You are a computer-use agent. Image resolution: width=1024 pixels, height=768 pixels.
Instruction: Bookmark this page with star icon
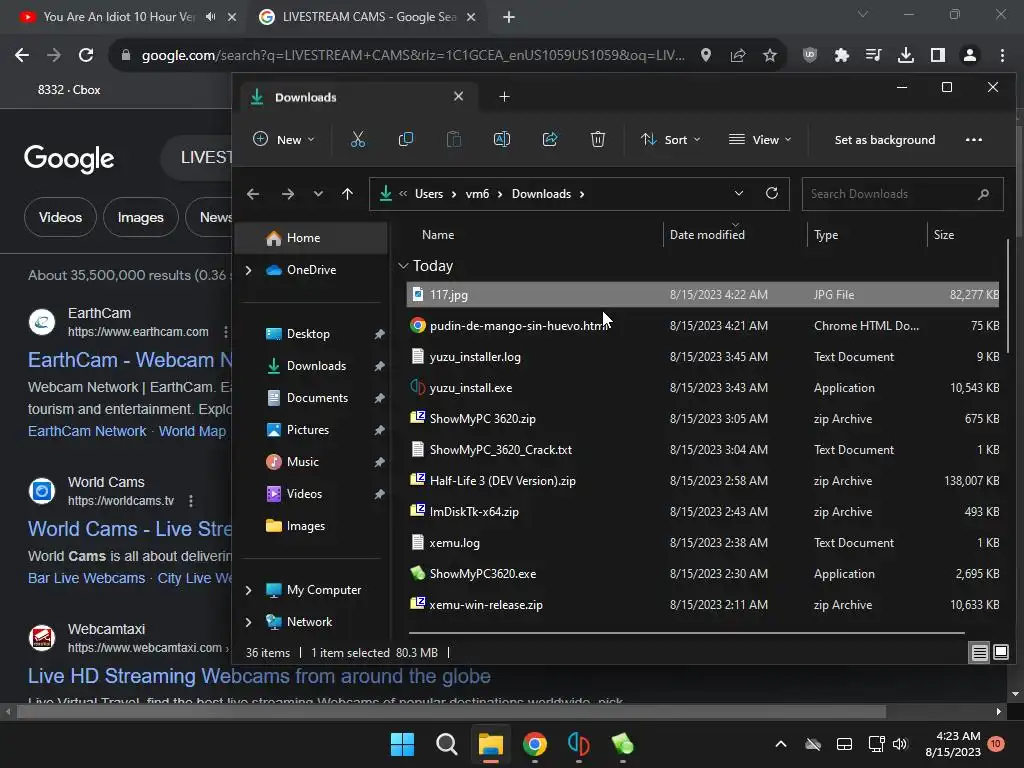pos(770,56)
